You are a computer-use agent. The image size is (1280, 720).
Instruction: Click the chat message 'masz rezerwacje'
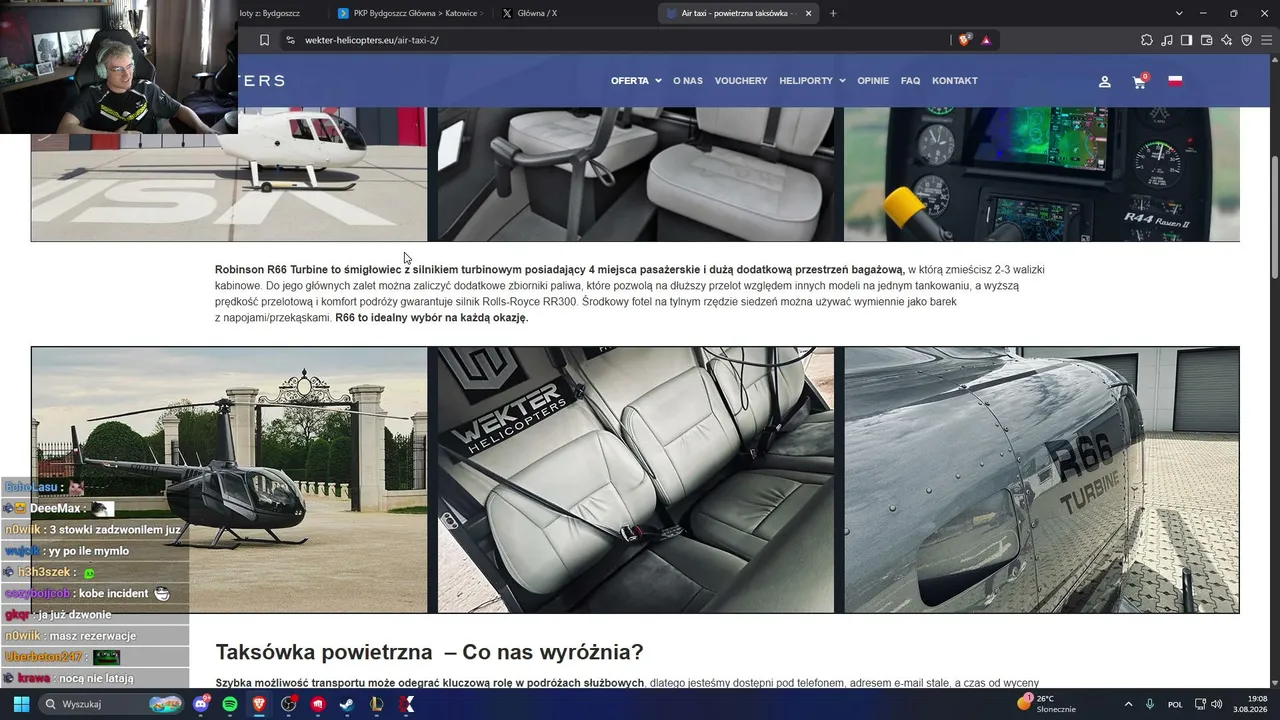pos(92,636)
